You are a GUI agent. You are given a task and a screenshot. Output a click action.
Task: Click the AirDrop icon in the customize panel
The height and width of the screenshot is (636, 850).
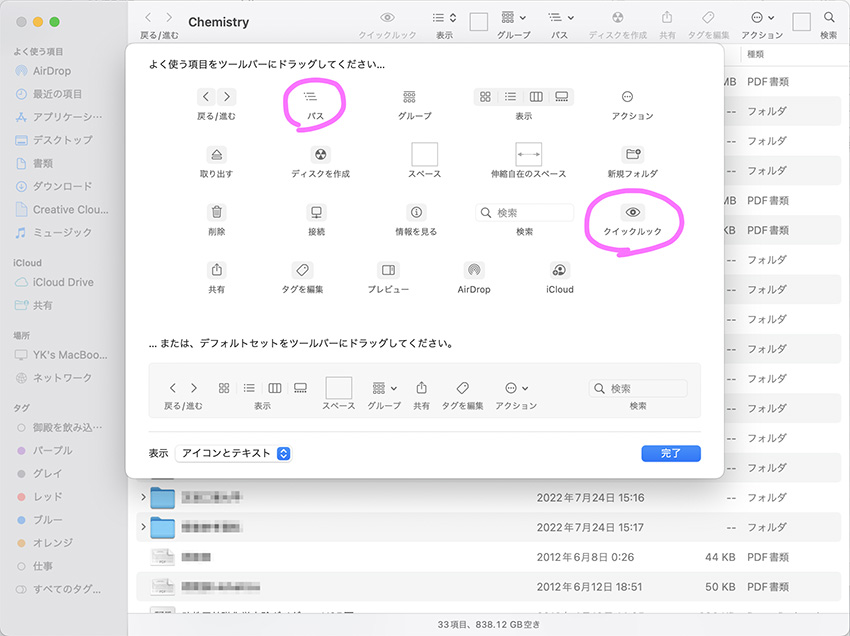pyautogui.click(x=473, y=272)
